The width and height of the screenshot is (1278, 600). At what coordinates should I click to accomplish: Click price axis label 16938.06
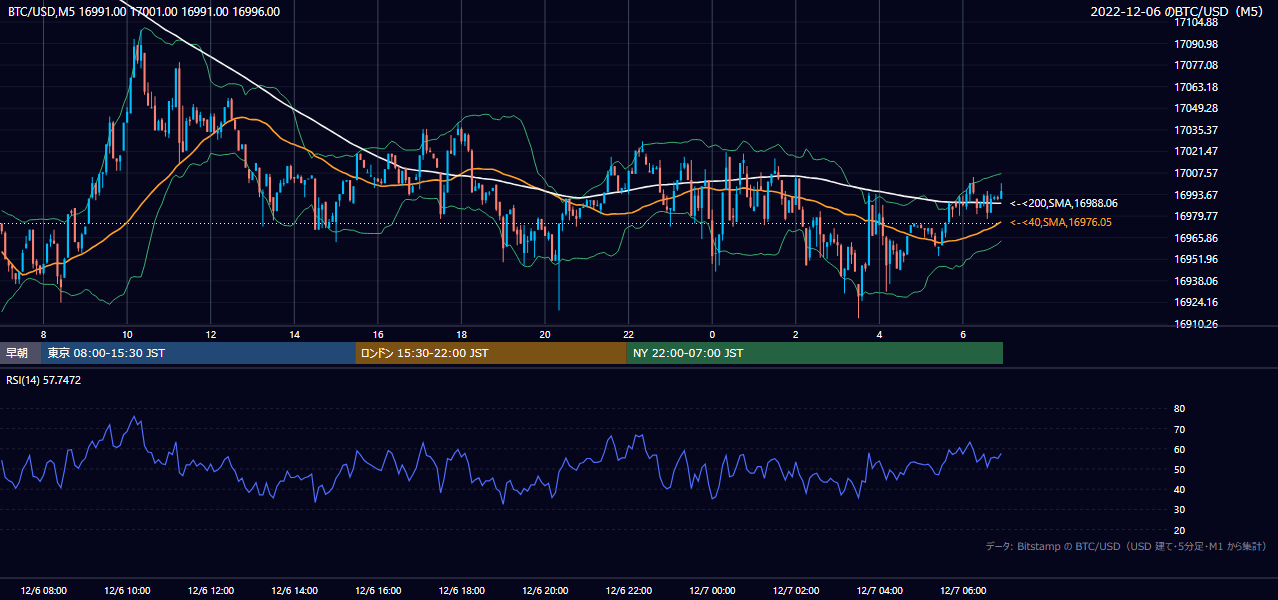click(x=1195, y=281)
